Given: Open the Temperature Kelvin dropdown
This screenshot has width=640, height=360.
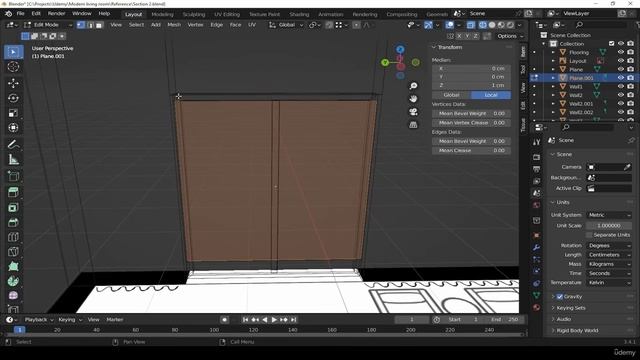Looking at the screenshot, I should [609, 282].
